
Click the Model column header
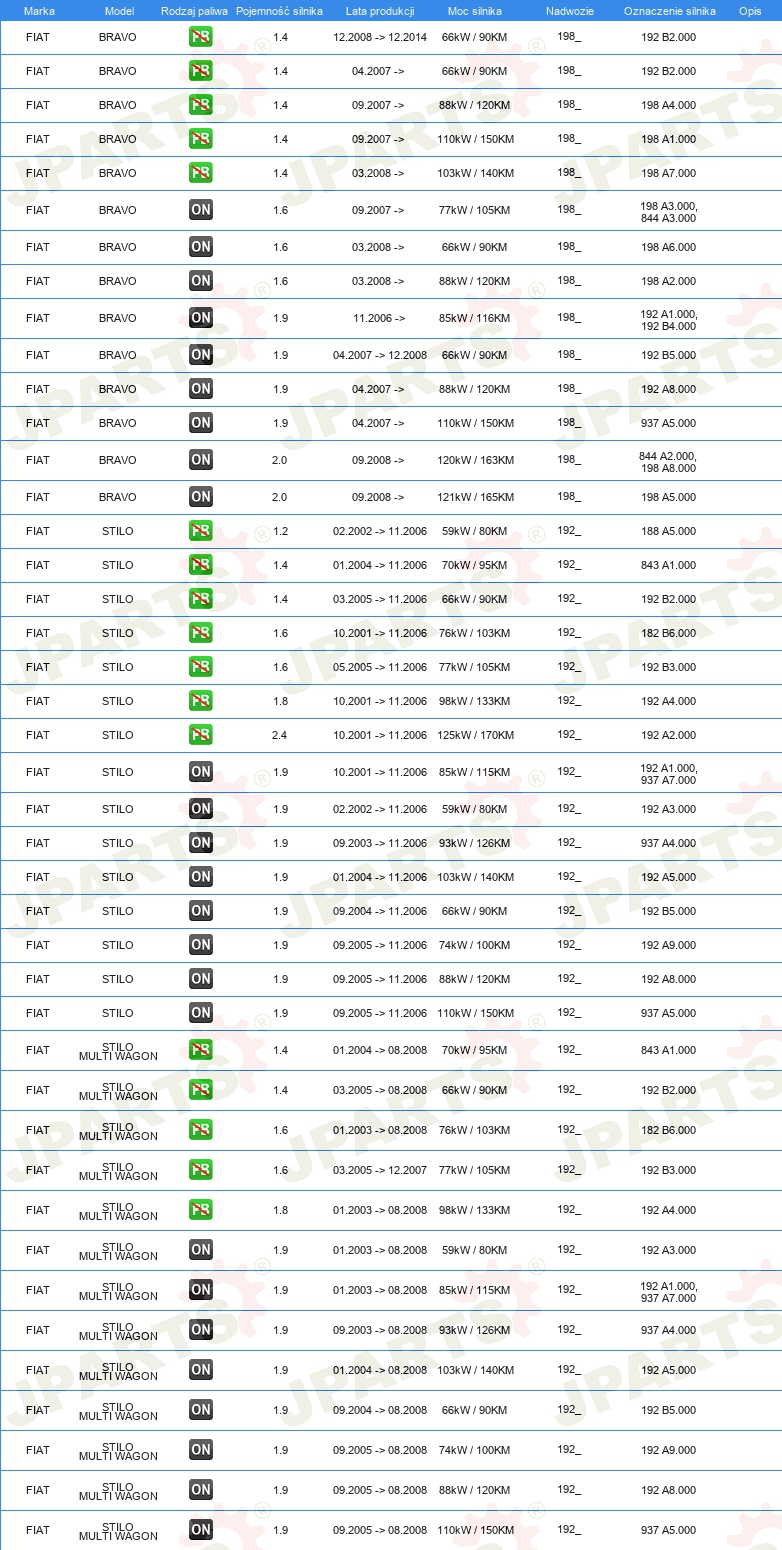pyautogui.click(x=119, y=11)
